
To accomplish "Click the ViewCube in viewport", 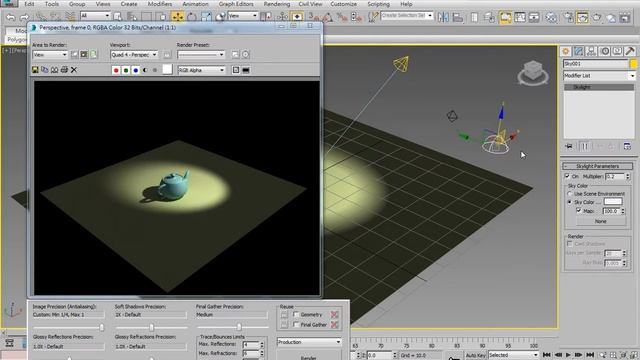I will (x=533, y=73).
